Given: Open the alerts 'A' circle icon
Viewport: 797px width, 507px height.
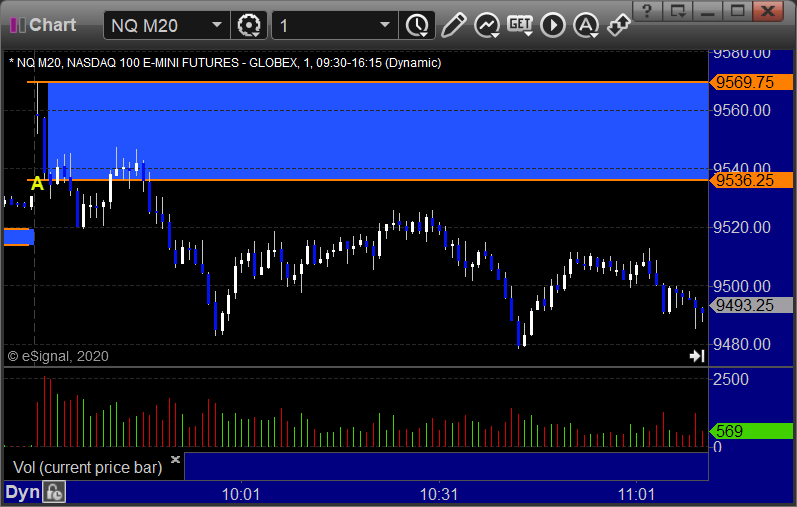Looking at the screenshot, I should tap(586, 25).
